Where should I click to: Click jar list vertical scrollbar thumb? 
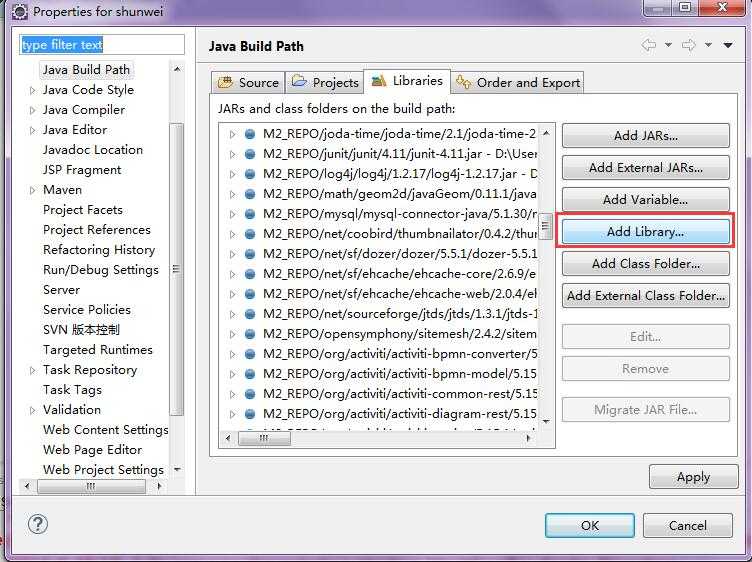coord(546,225)
